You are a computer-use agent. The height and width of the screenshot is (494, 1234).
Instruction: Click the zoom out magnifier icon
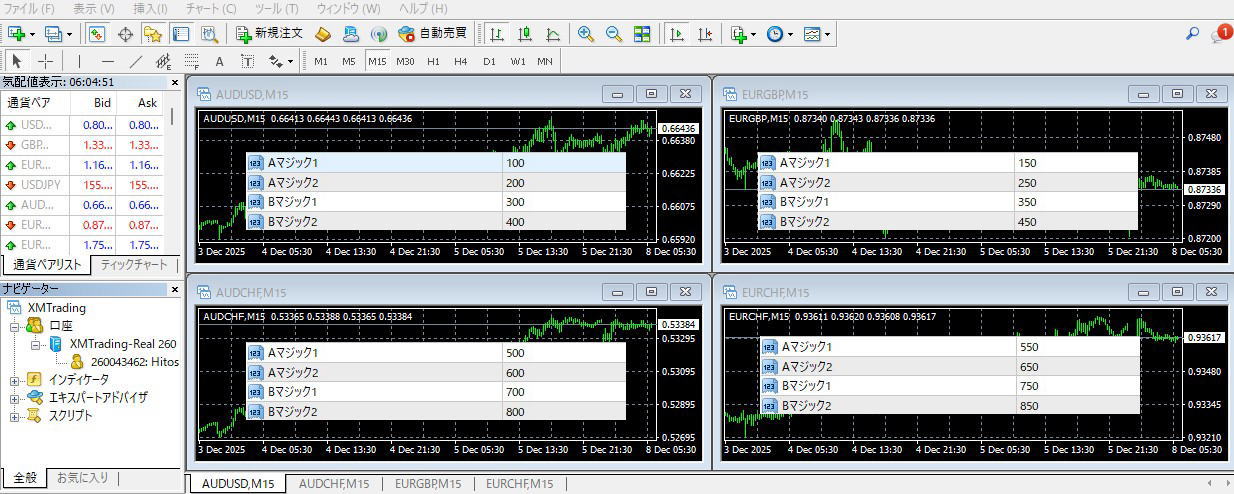click(x=614, y=34)
